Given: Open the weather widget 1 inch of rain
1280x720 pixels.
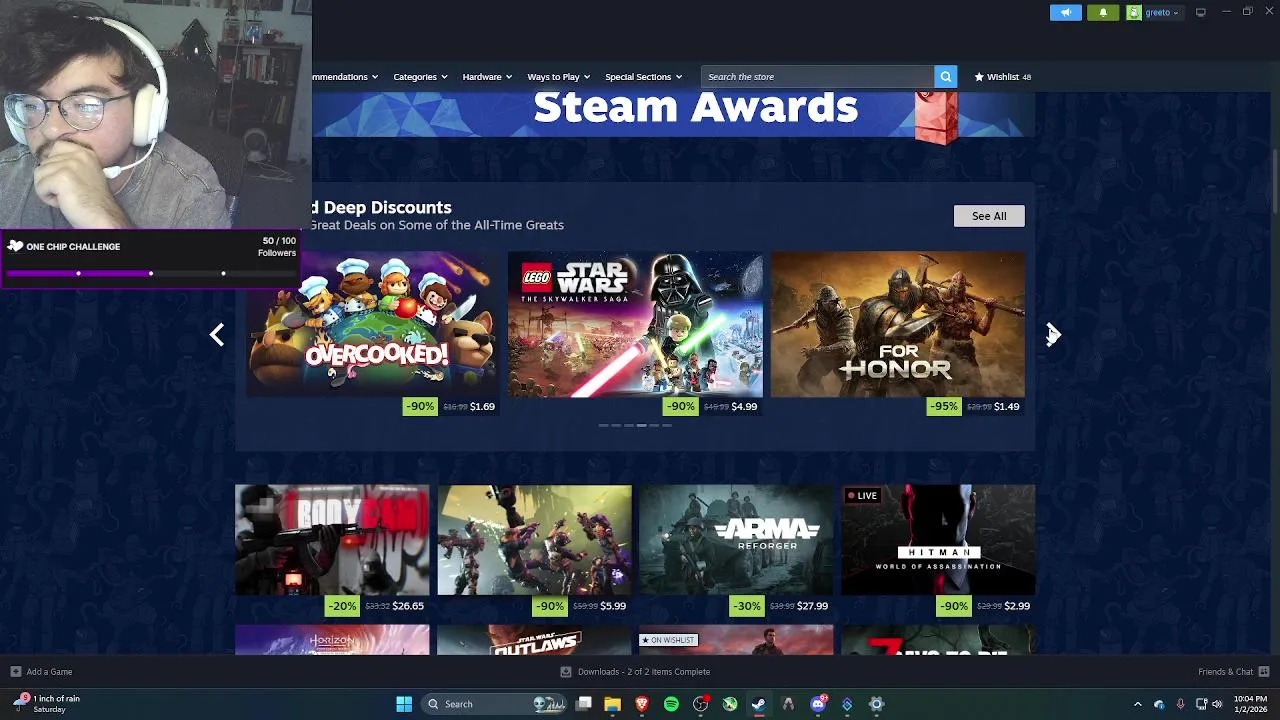Looking at the screenshot, I should (x=48, y=704).
